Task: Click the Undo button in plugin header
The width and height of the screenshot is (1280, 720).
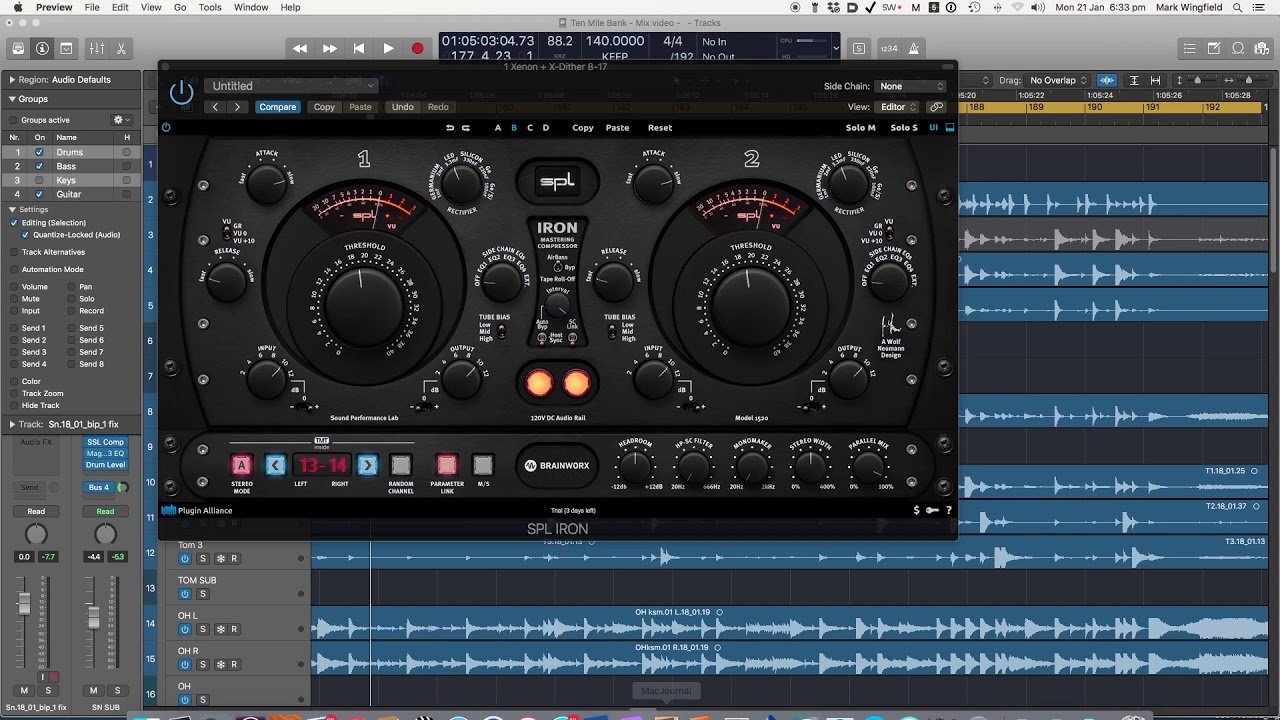Action: 402,107
